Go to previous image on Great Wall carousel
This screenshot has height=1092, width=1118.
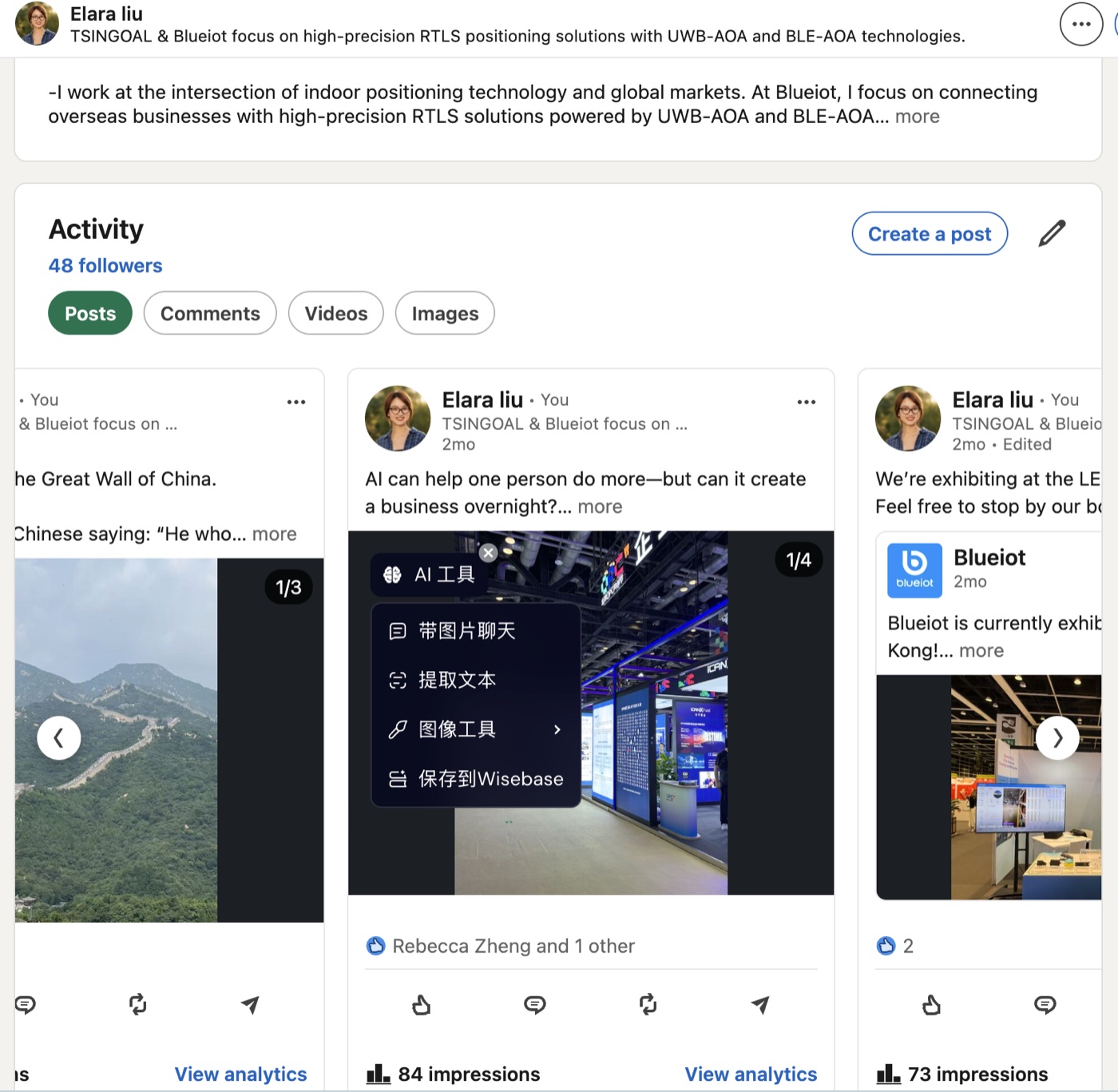pos(59,738)
